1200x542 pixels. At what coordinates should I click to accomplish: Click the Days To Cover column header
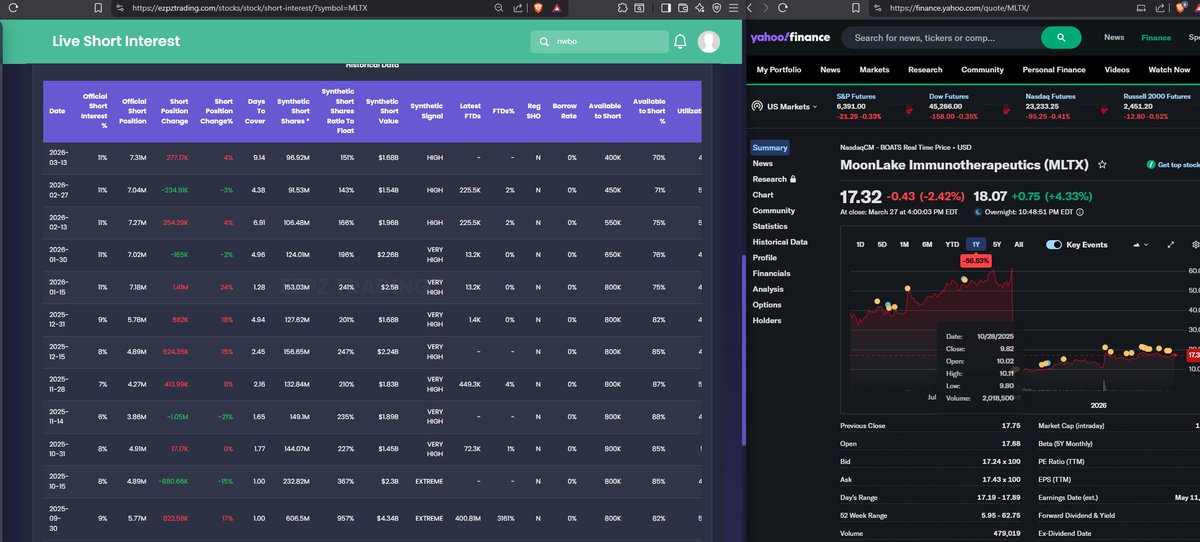coord(257,111)
